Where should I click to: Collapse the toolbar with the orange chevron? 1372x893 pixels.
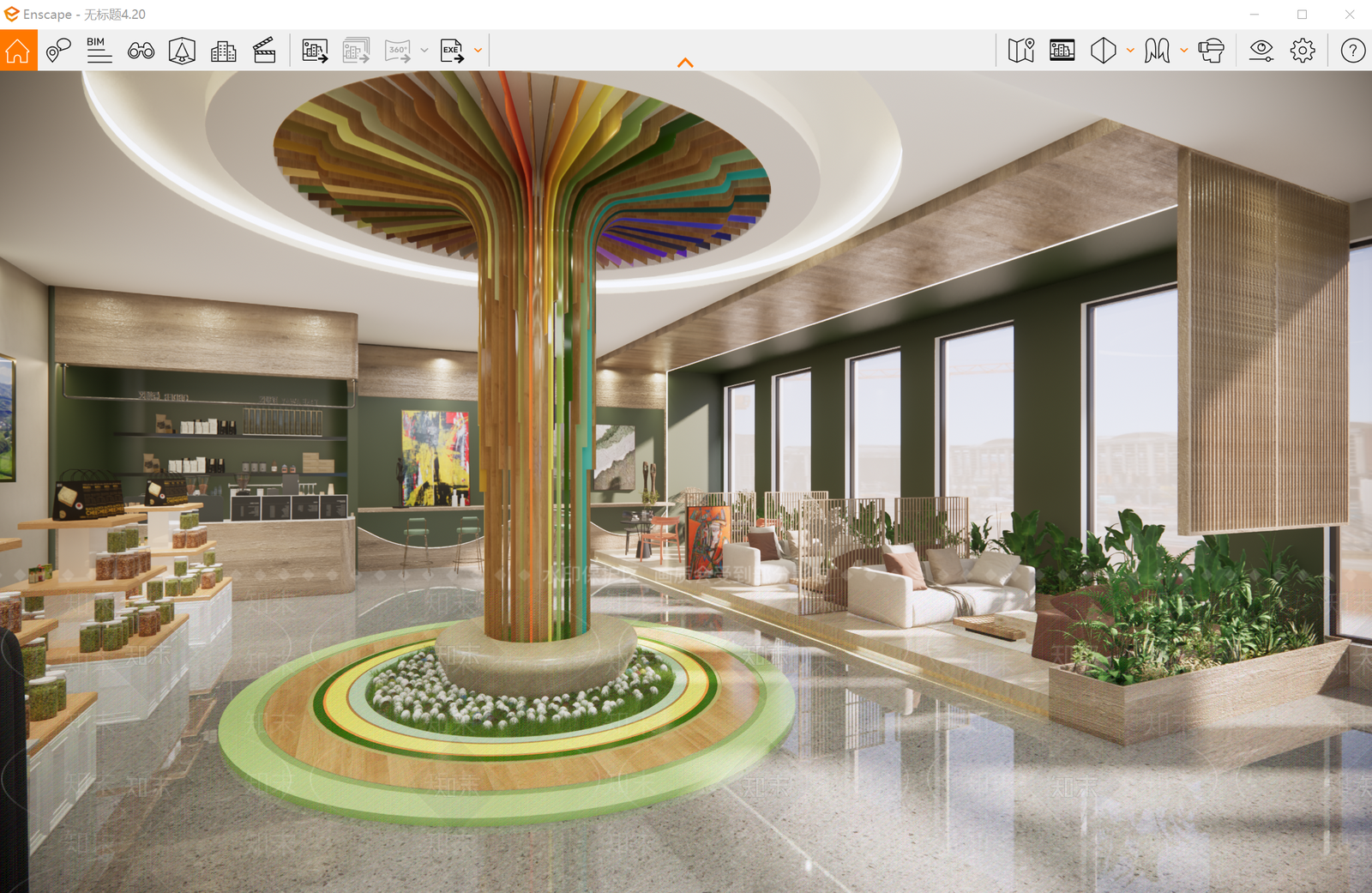pos(685,63)
